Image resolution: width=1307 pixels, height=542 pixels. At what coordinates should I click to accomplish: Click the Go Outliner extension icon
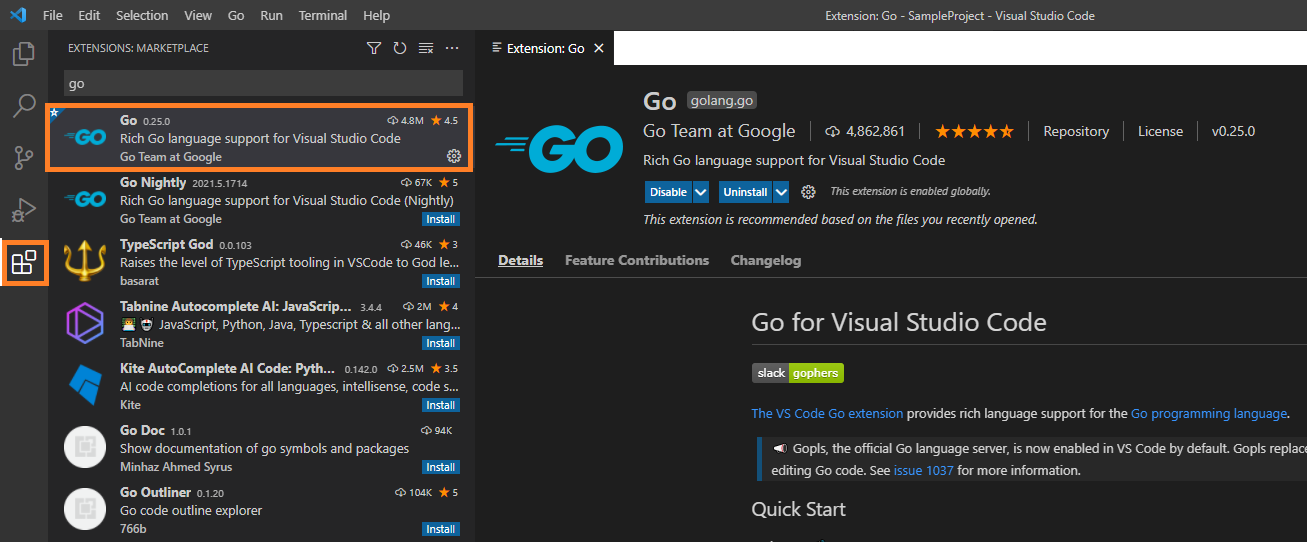coord(85,510)
